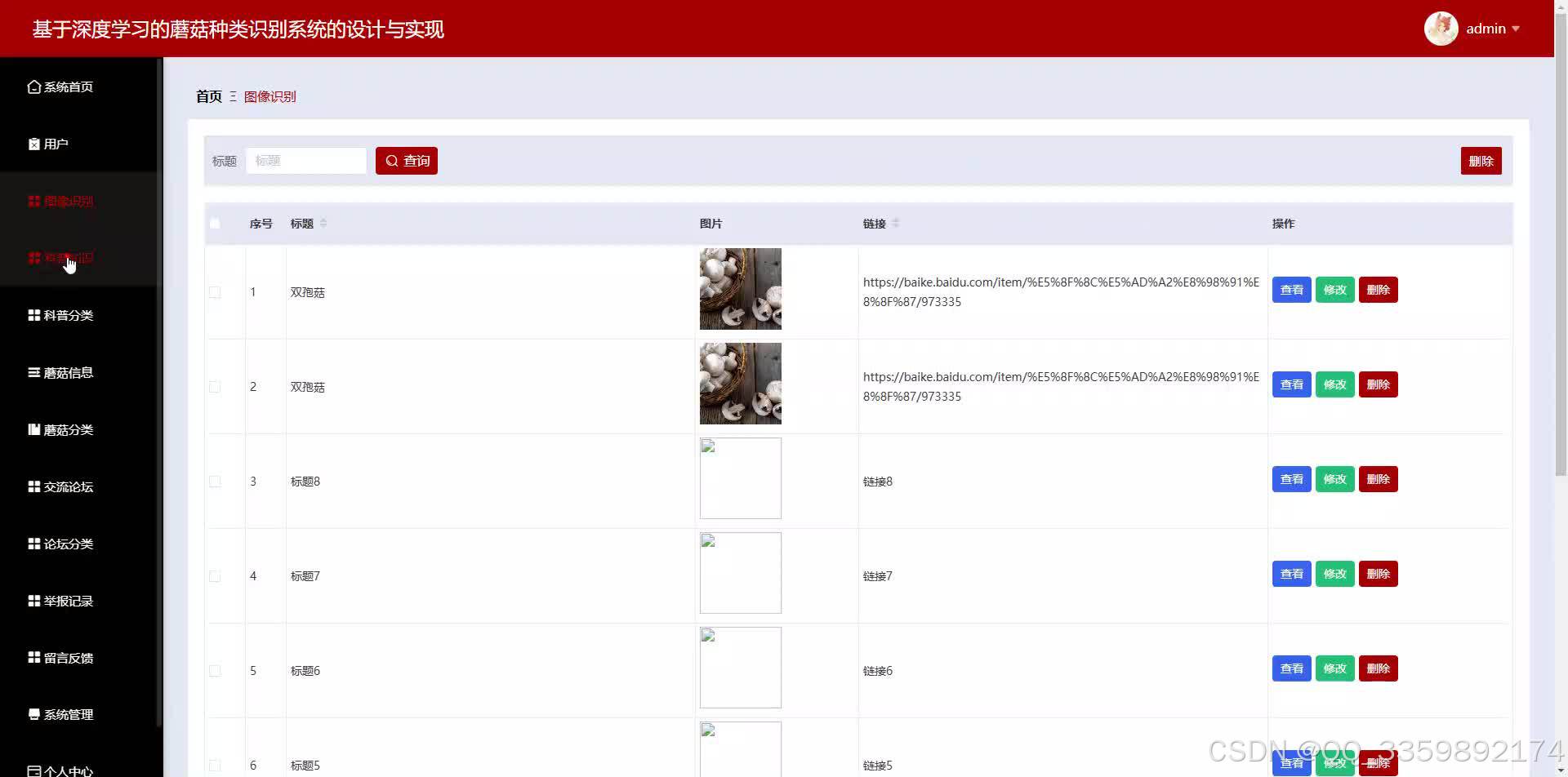Click 查看 for row 2 双孢菇
Screen dimensions: 1568x777
pos(1291,384)
